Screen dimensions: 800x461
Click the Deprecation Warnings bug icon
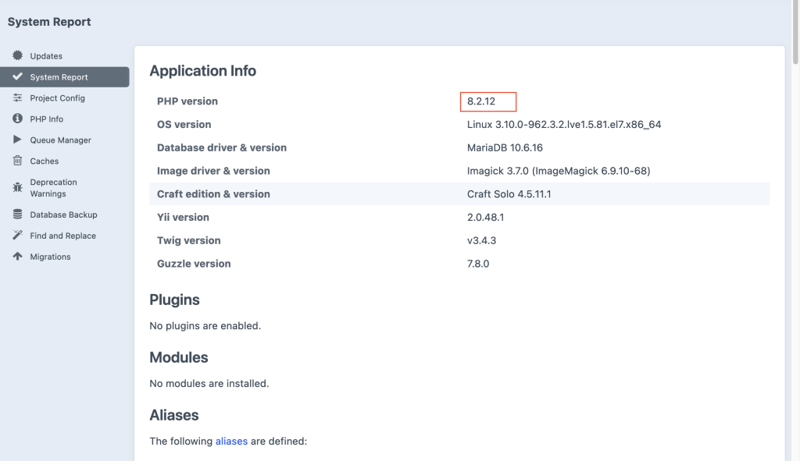pos(18,187)
